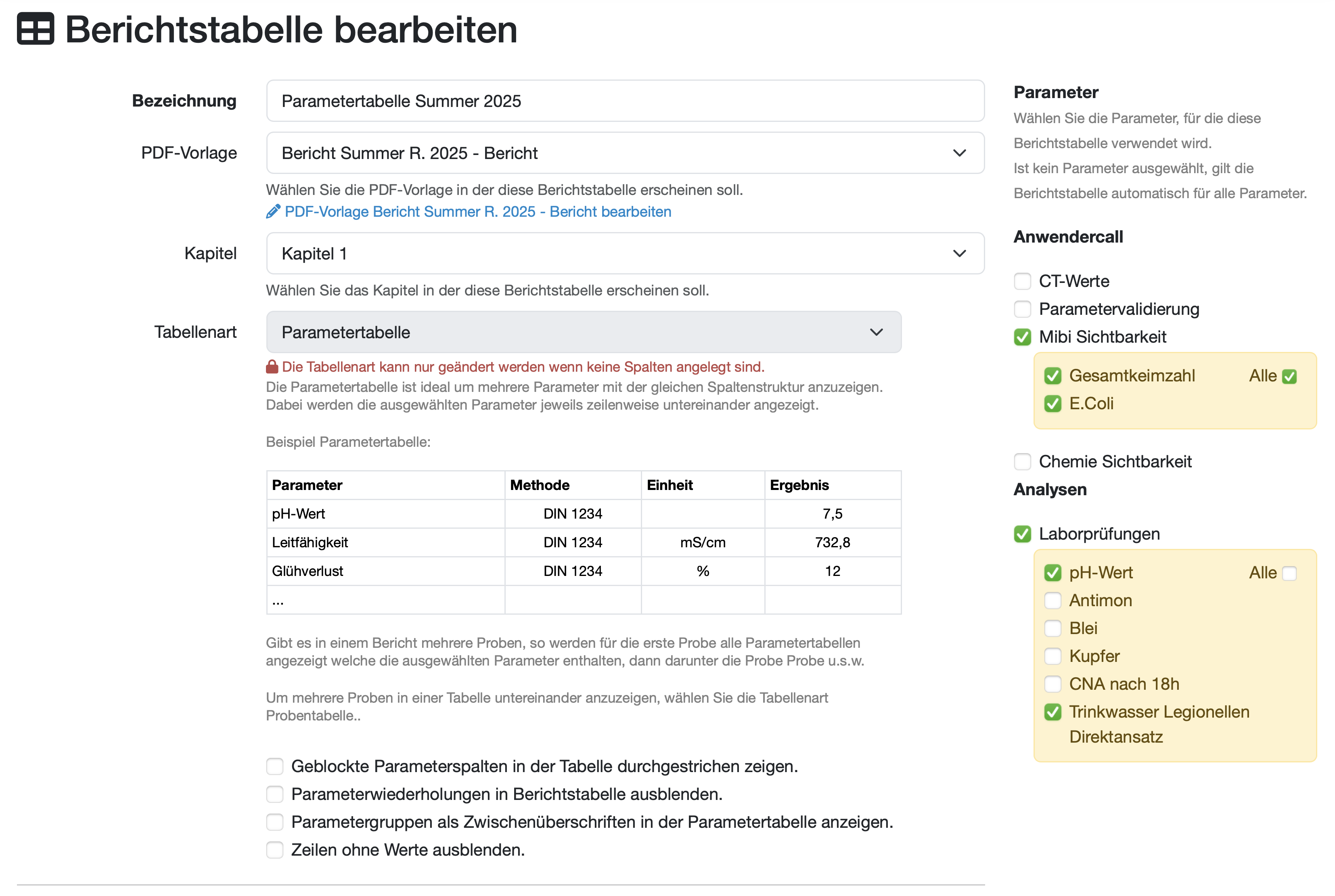Enable the CT-Werte checkbox
Viewport: 1335px width, 896px height.
point(1022,281)
